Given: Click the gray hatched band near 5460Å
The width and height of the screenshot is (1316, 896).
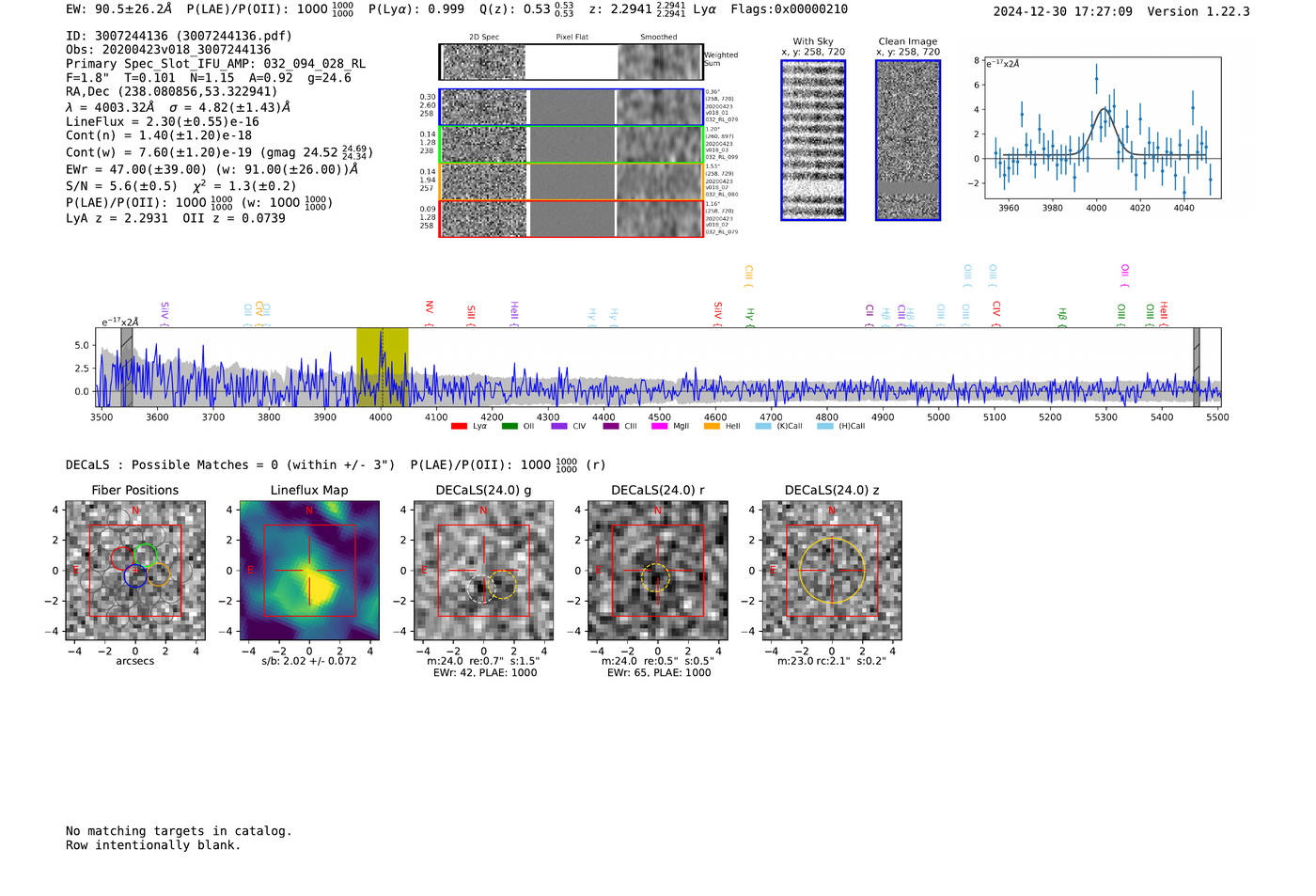Looking at the screenshot, I should click(1197, 368).
